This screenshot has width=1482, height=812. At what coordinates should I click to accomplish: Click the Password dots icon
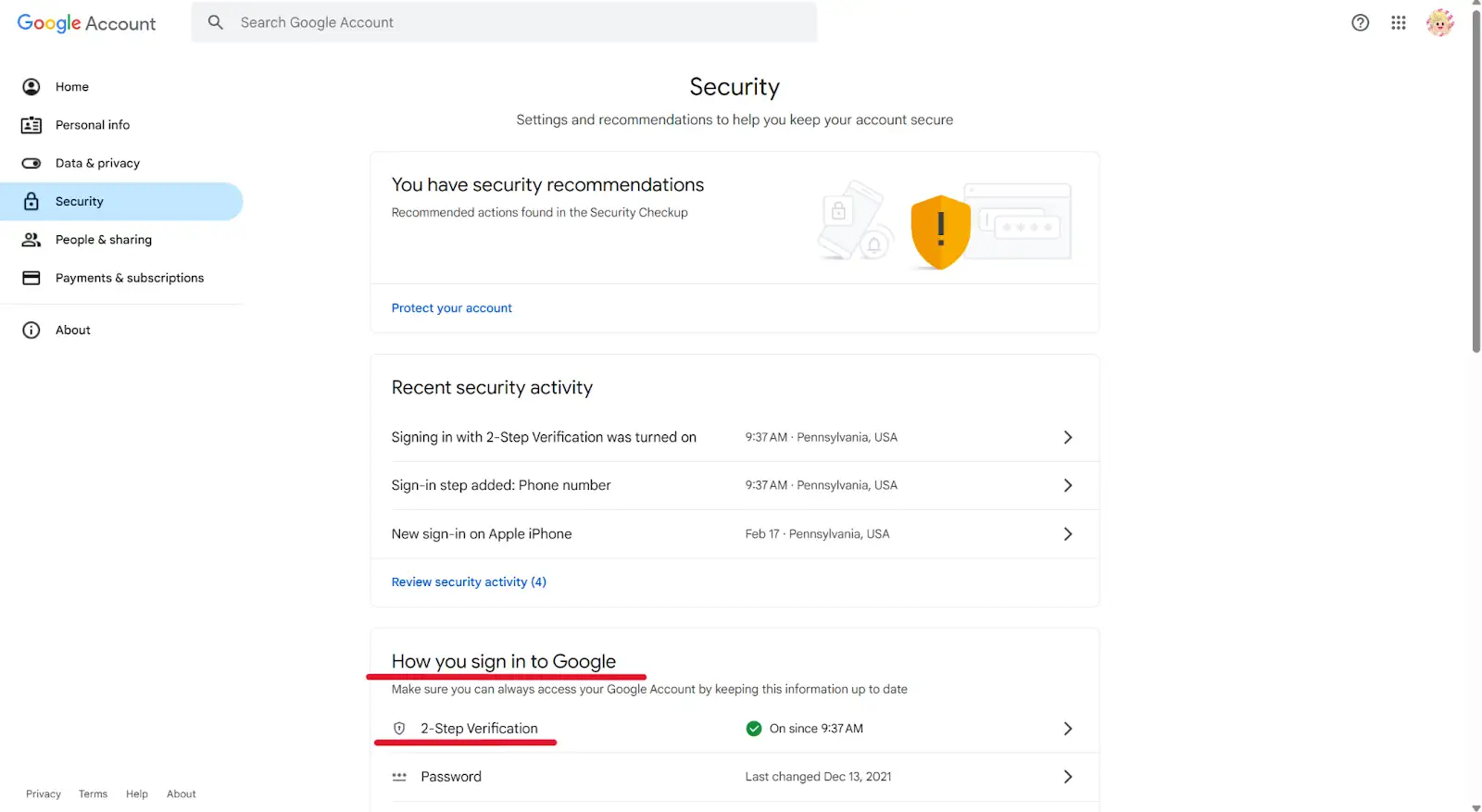click(399, 777)
